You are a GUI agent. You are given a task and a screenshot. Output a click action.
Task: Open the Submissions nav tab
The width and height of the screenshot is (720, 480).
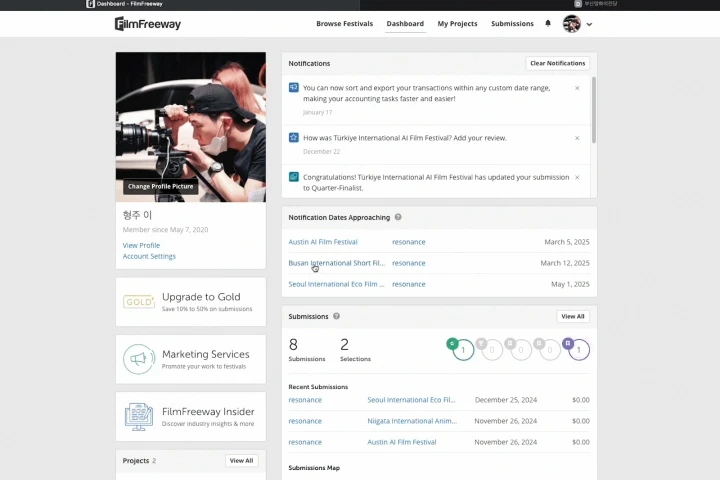512,23
